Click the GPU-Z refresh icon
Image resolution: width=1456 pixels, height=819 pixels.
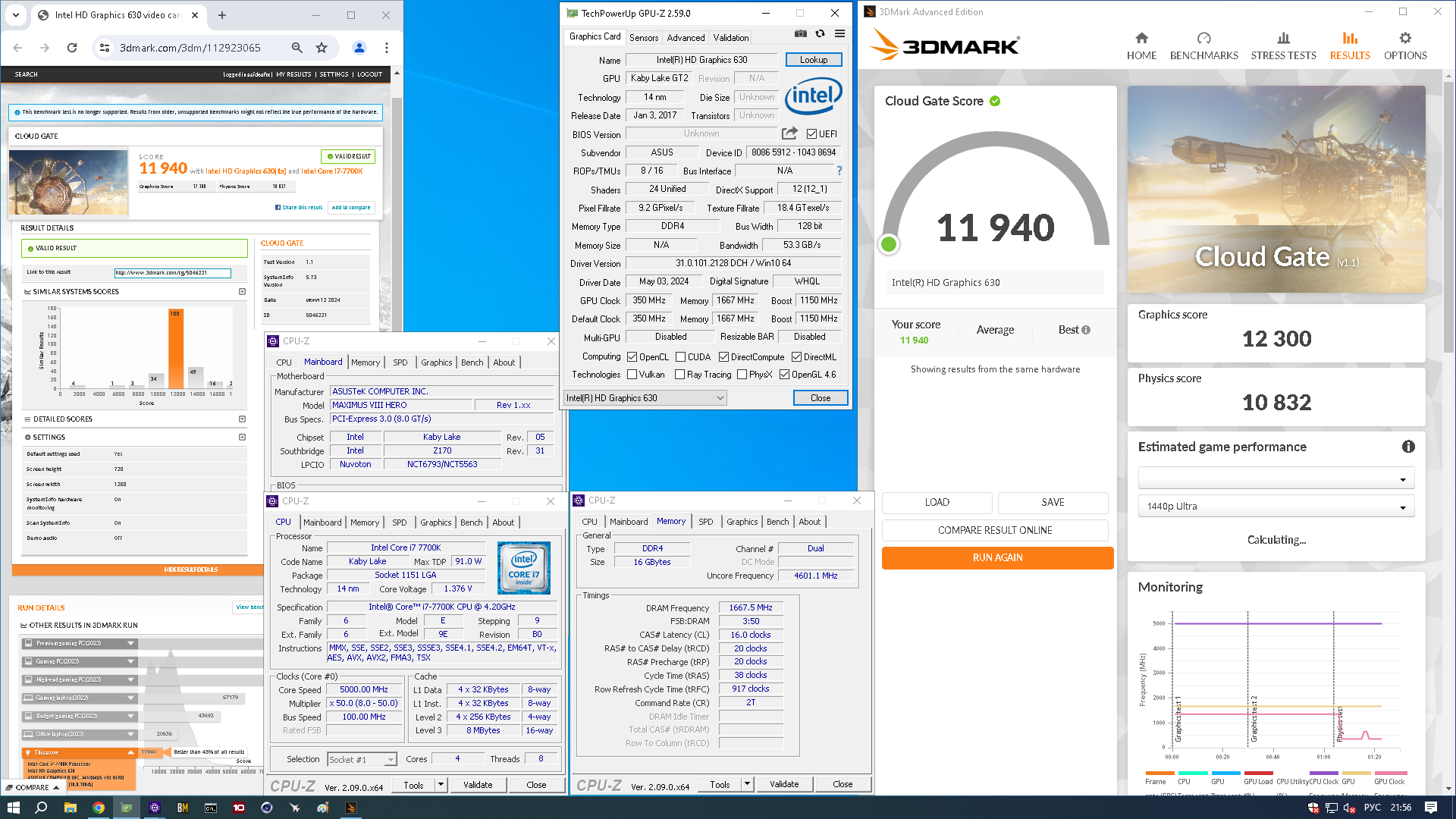[x=820, y=33]
